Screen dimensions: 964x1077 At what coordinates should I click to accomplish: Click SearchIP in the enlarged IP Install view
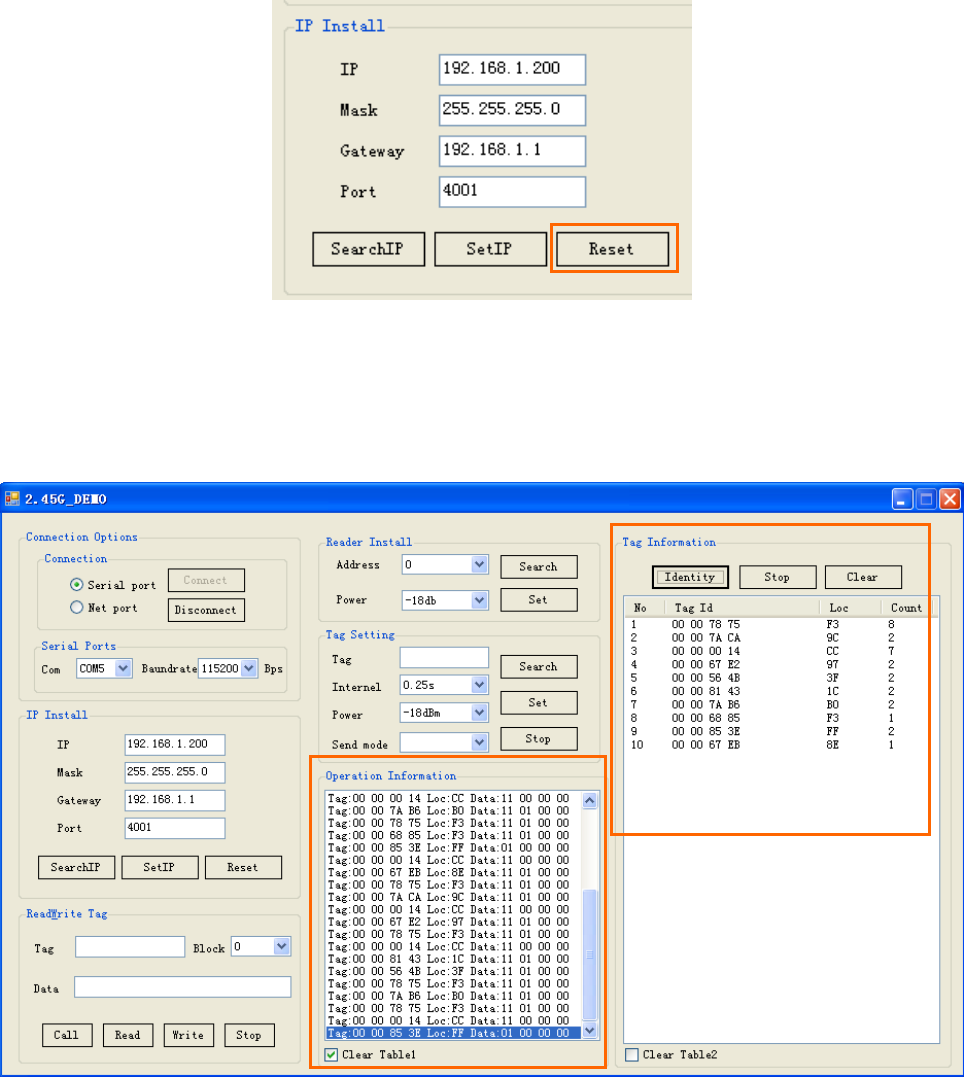click(368, 249)
